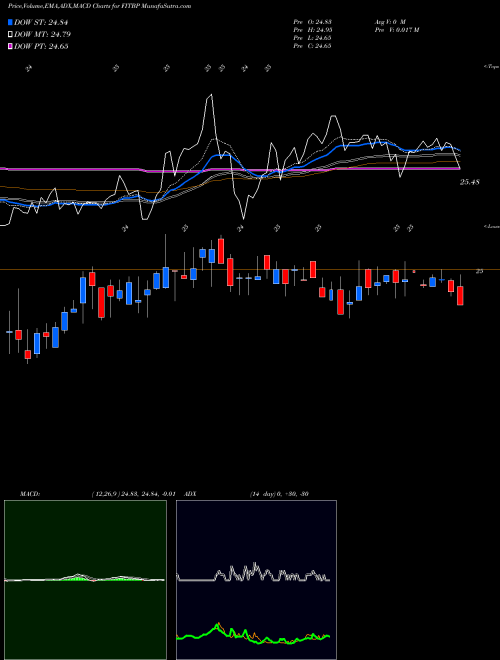
Task: Click the blue DOW ST legend swatch
Action: pos(10,22)
